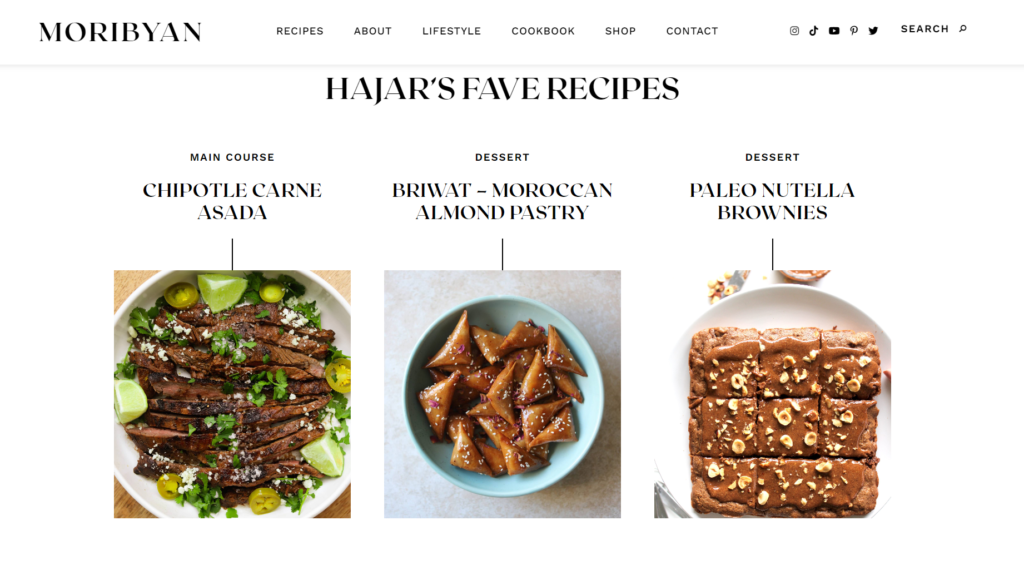Open the Paleo Nutella Brownies title
Image resolution: width=1024 pixels, height=565 pixels.
(773, 201)
